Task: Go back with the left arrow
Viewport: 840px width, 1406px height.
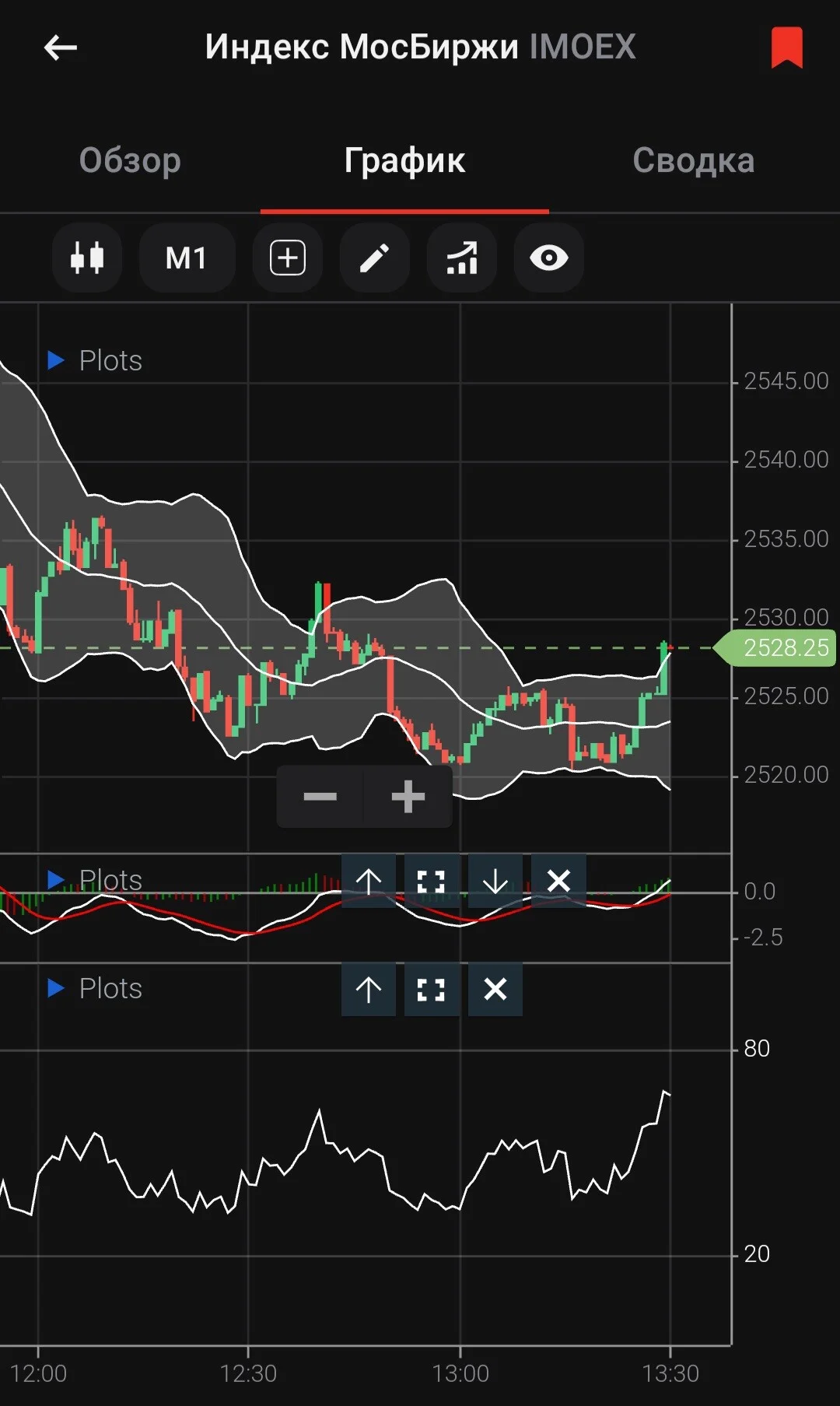Action: [60, 47]
